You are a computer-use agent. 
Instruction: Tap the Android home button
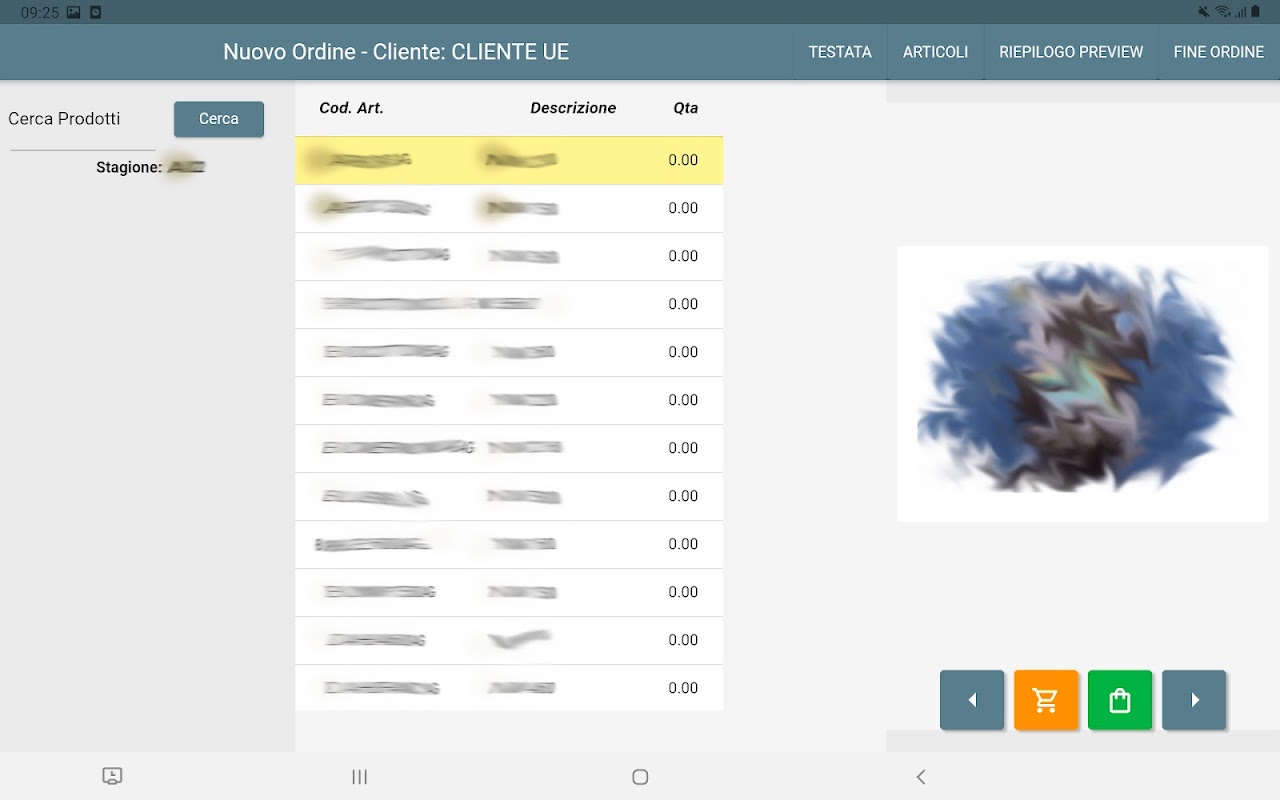tap(640, 777)
